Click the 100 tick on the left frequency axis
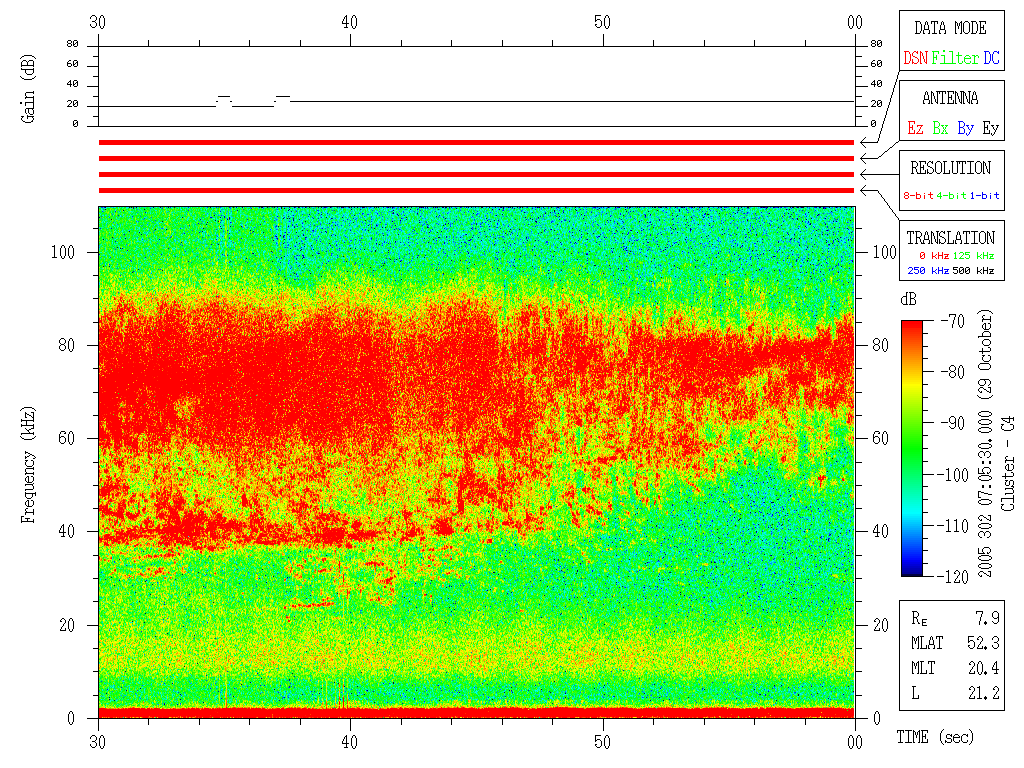Screen dimensions: 1024x768 pyautogui.click(x=63, y=252)
